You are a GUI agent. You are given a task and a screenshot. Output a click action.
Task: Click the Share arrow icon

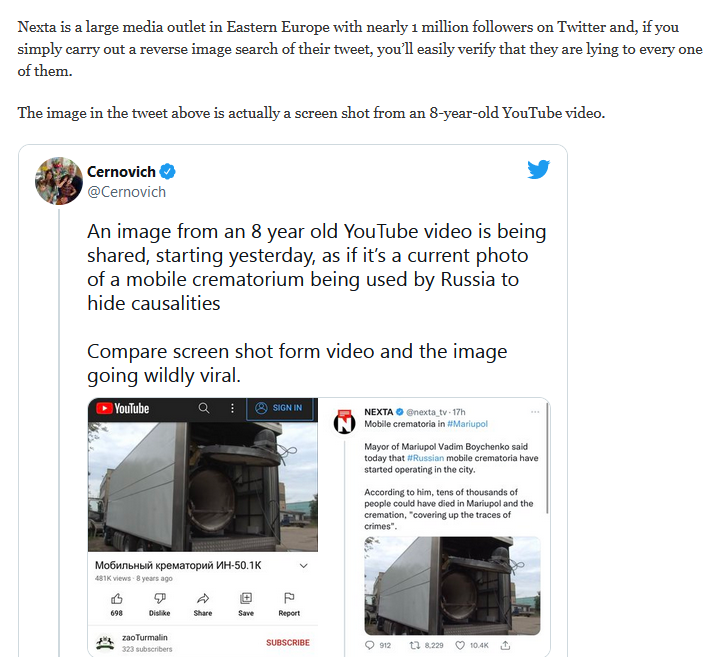203,599
